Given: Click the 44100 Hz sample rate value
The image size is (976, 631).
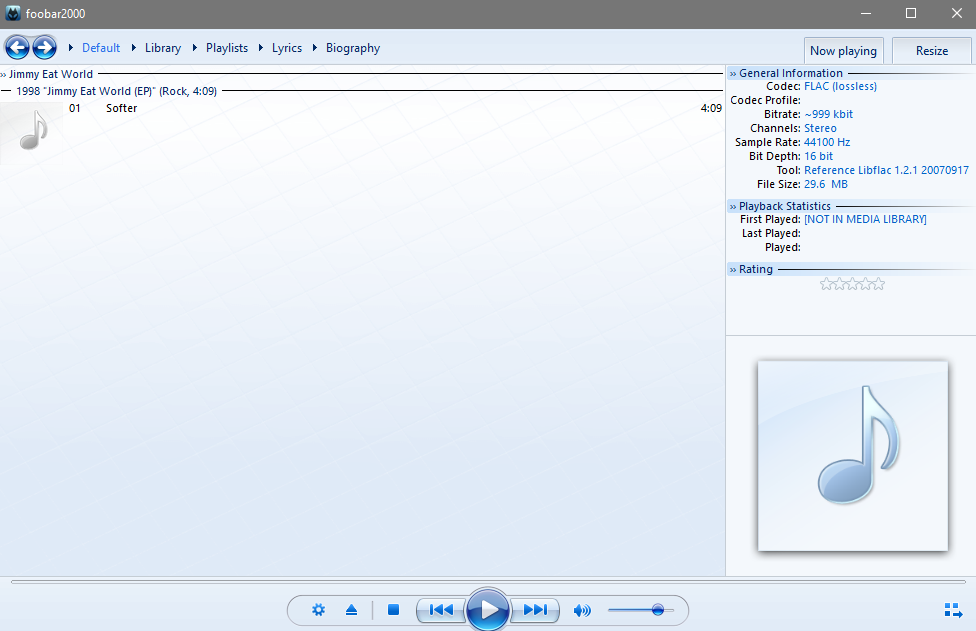Looking at the screenshot, I should 827,143.
